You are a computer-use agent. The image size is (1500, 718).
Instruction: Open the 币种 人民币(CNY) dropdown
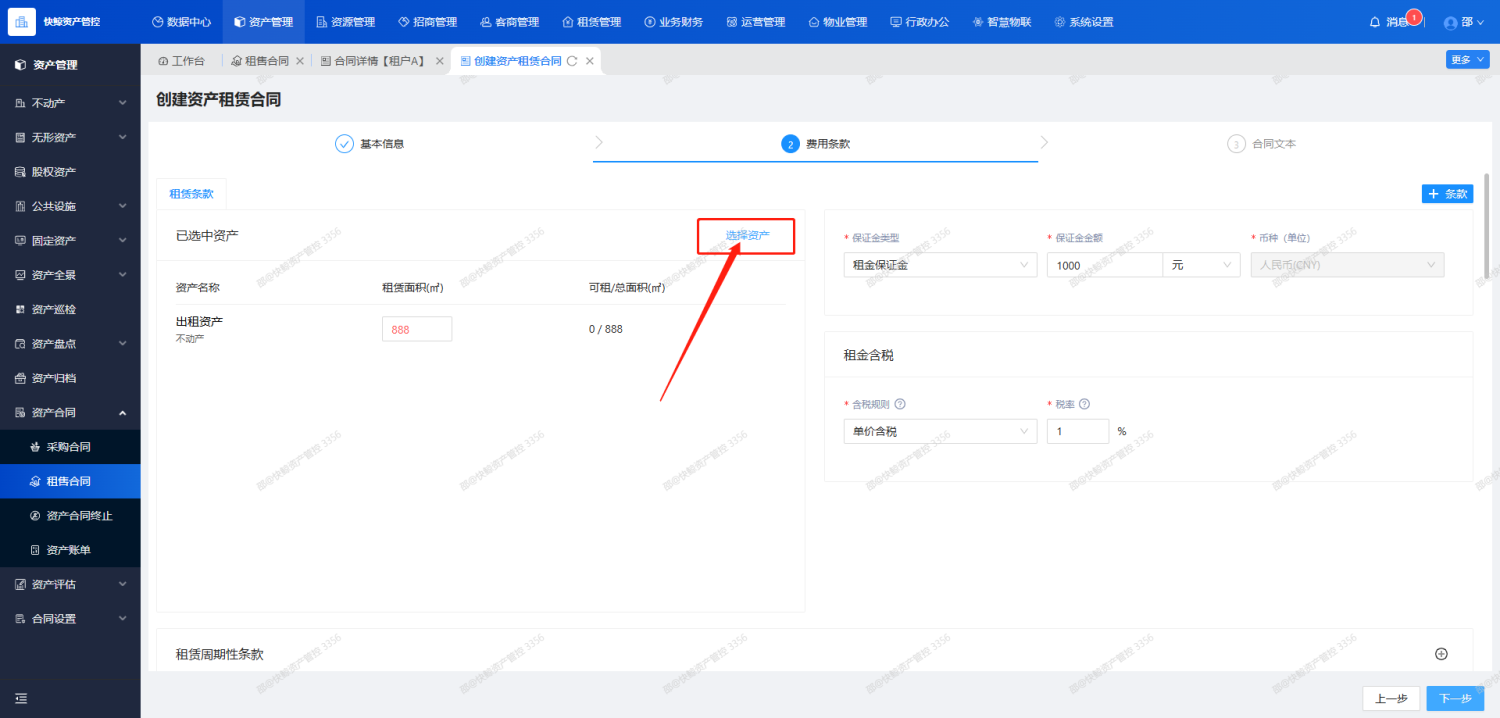(1347, 265)
